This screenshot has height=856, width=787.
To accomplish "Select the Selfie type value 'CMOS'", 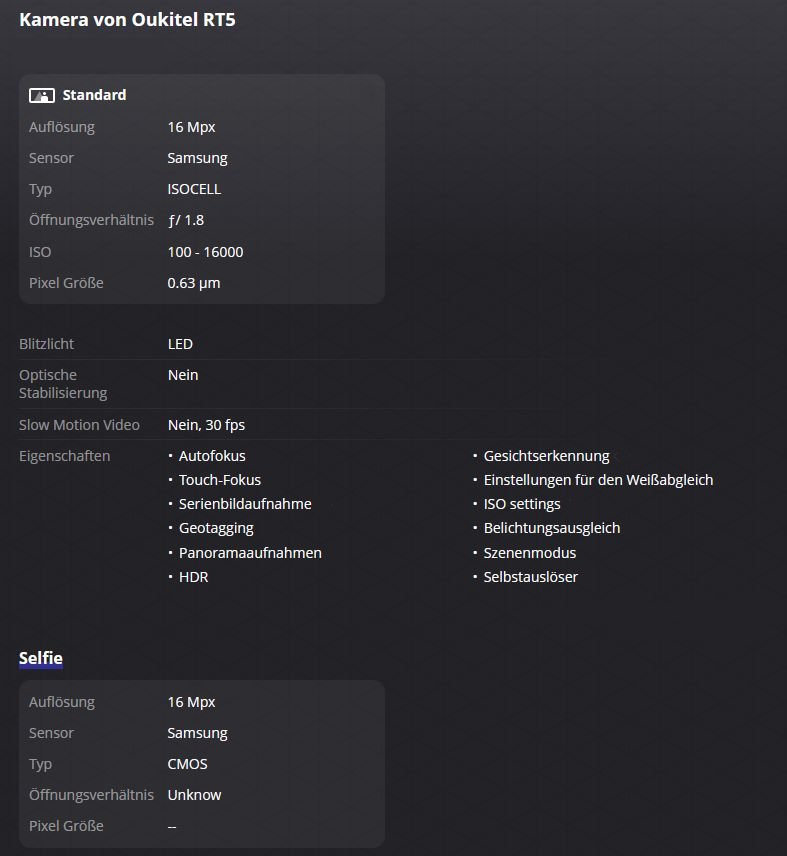I will click(187, 764).
